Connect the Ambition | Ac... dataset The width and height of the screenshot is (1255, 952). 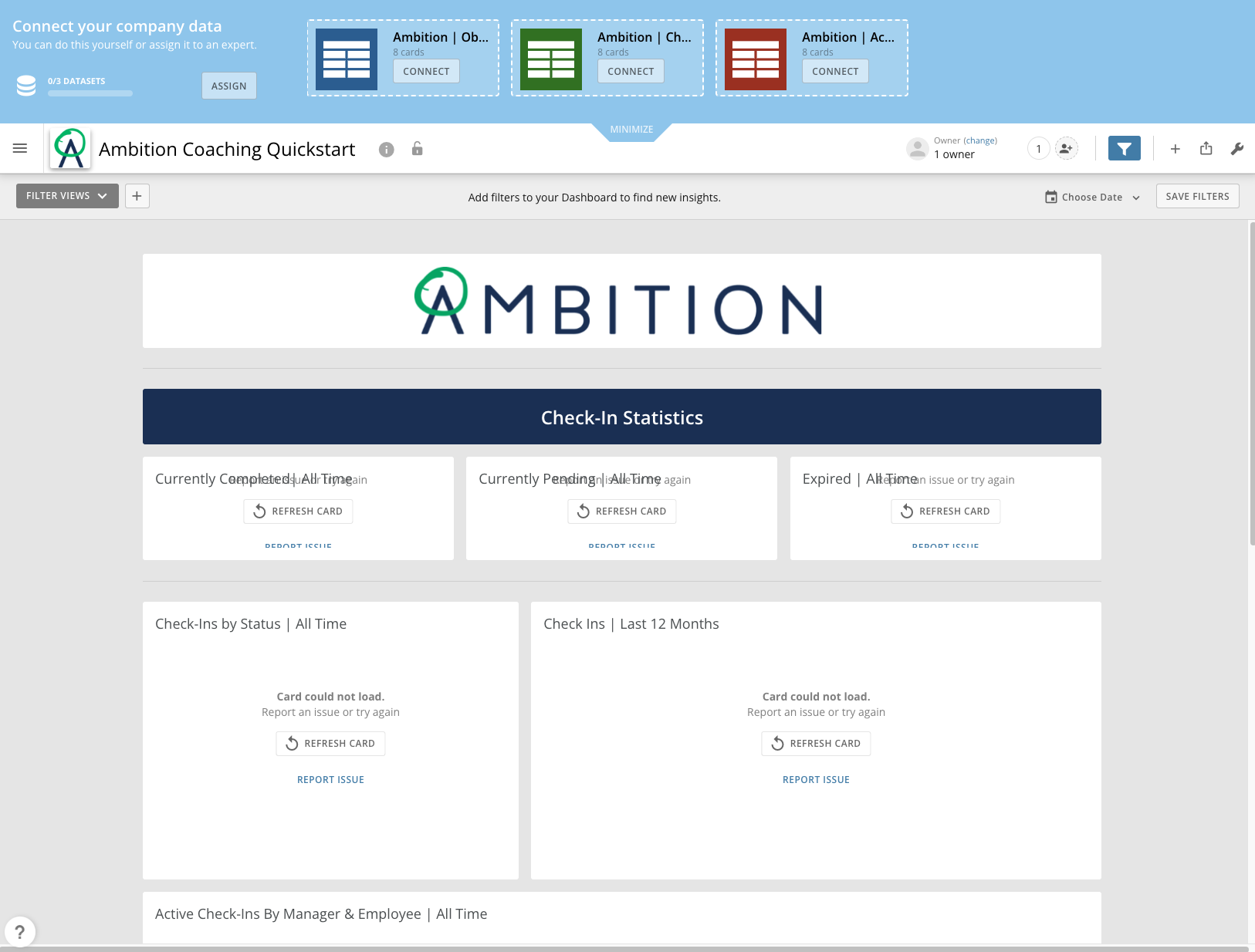(835, 71)
